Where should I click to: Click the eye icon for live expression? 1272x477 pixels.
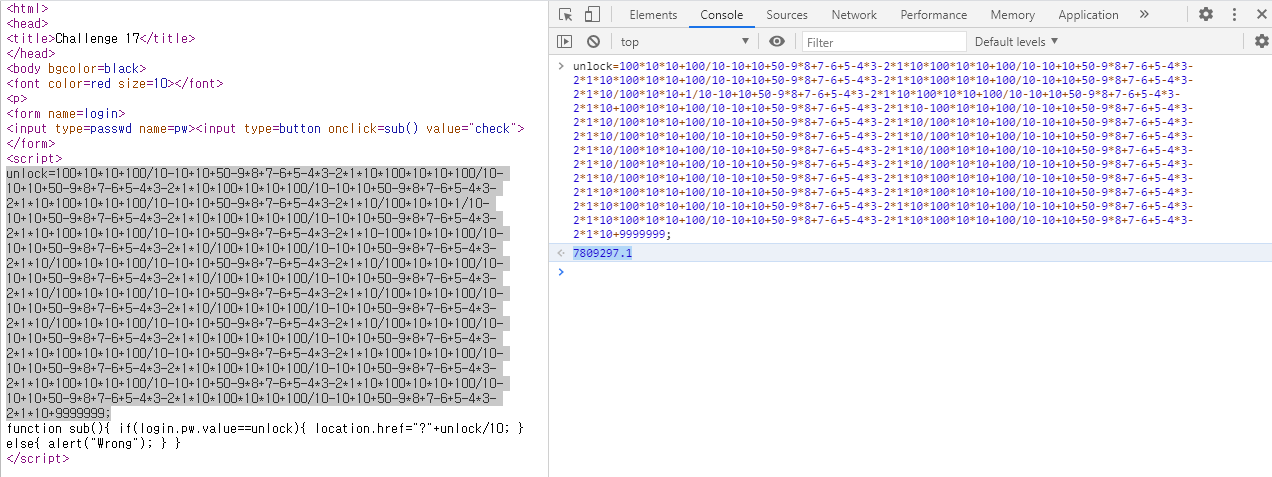[x=777, y=41]
